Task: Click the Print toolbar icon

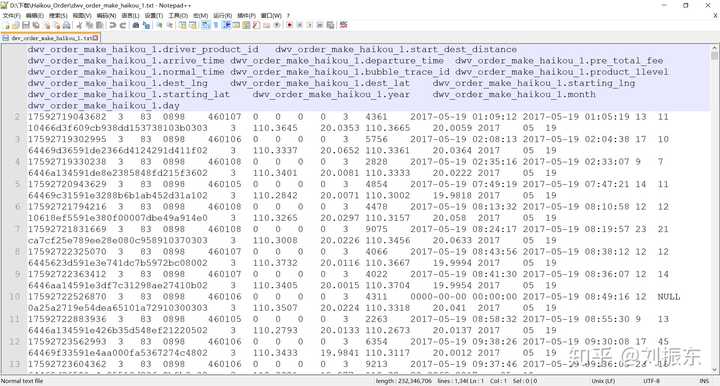Action: [x=67, y=25]
